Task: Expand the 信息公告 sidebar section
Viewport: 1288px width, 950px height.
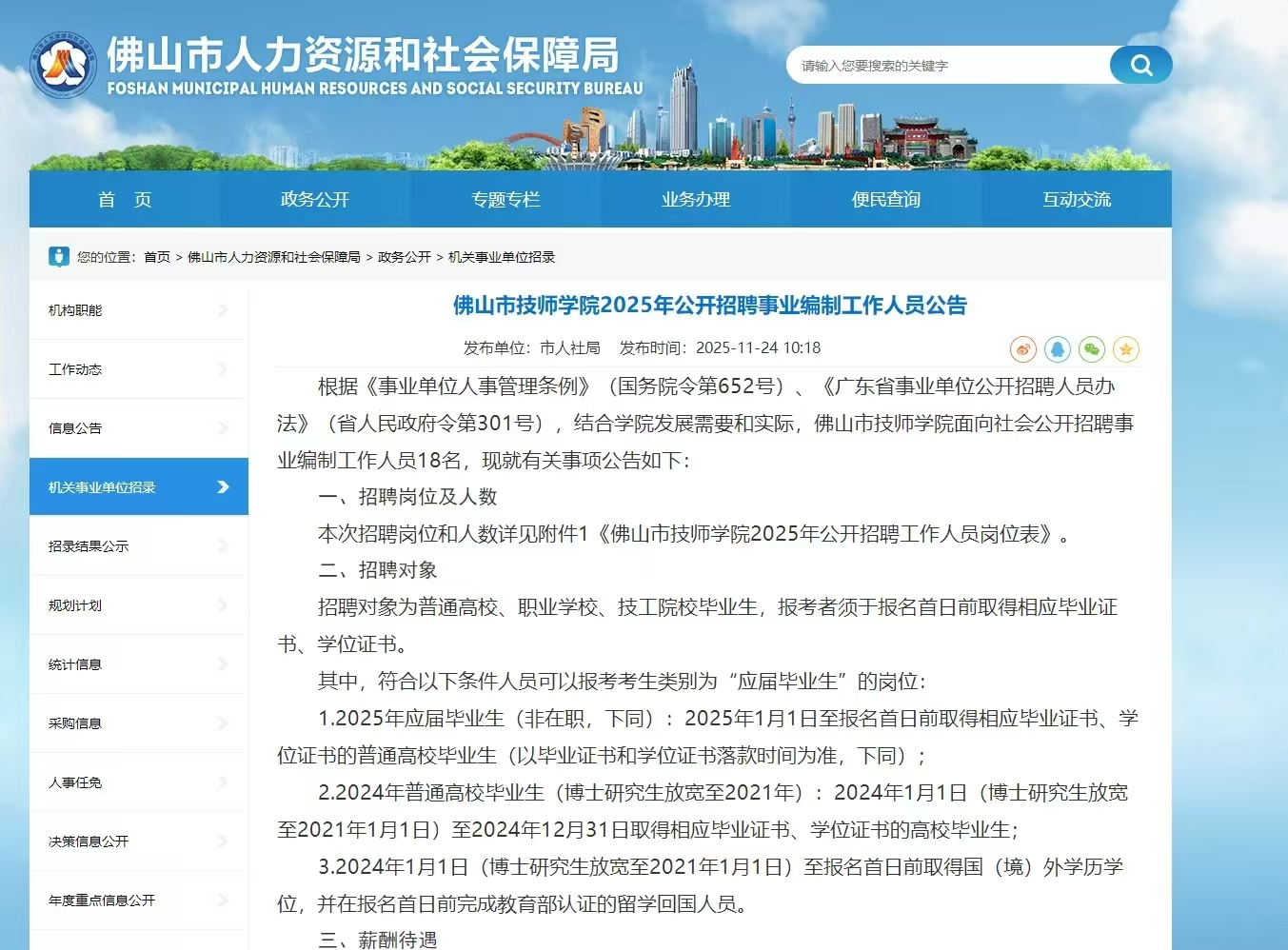Action: point(138,427)
